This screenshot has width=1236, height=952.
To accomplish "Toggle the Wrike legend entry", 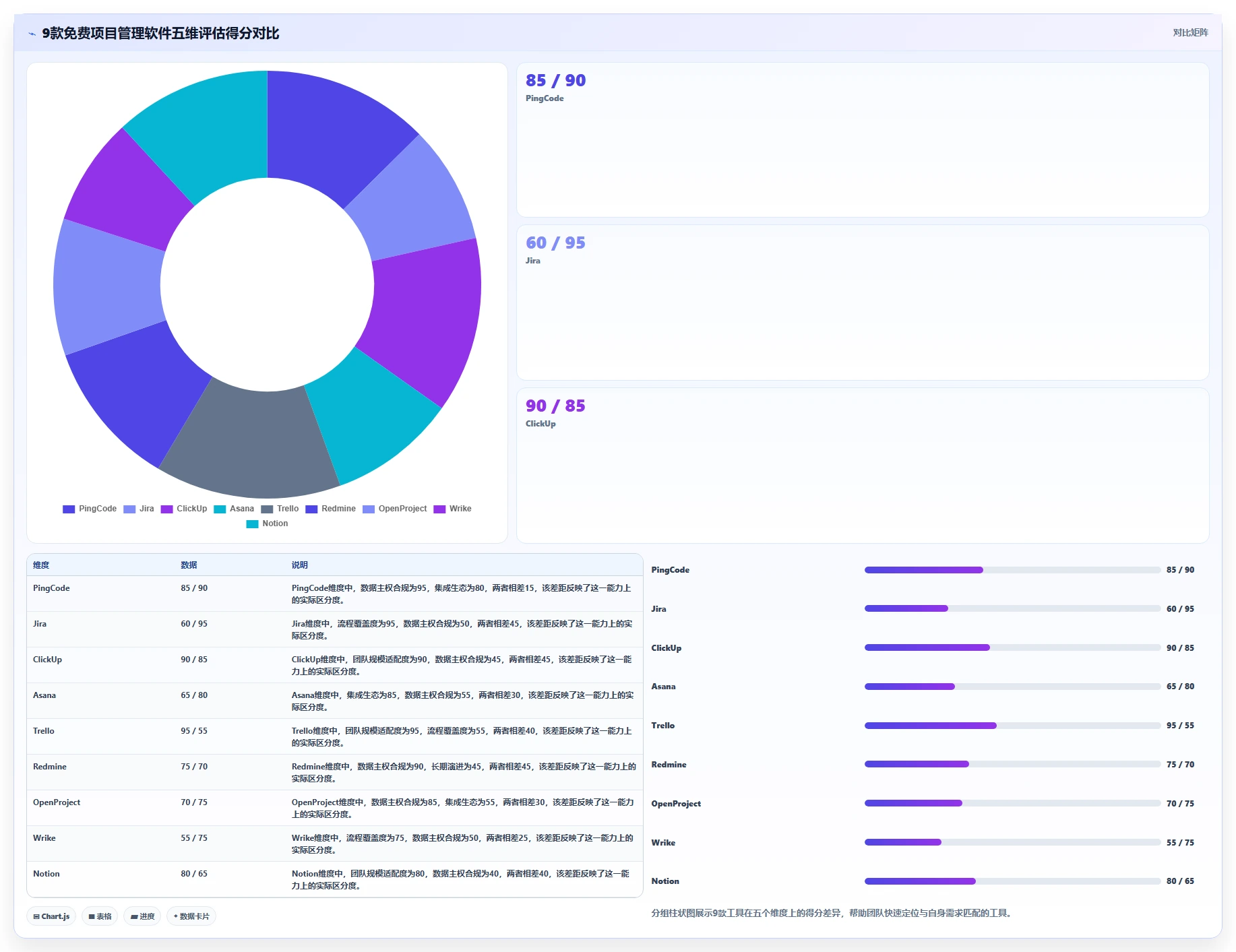I will [x=452, y=509].
